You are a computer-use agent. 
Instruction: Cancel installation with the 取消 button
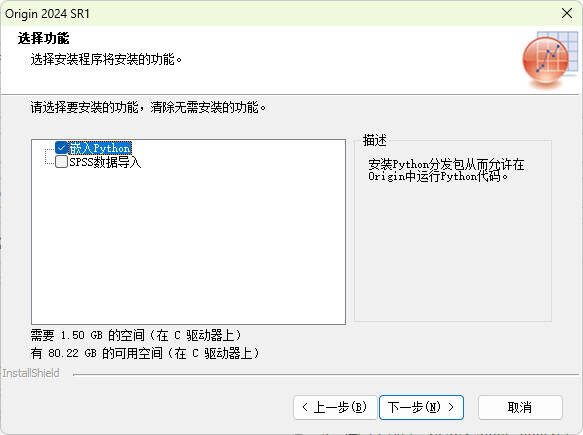coord(520,407)
